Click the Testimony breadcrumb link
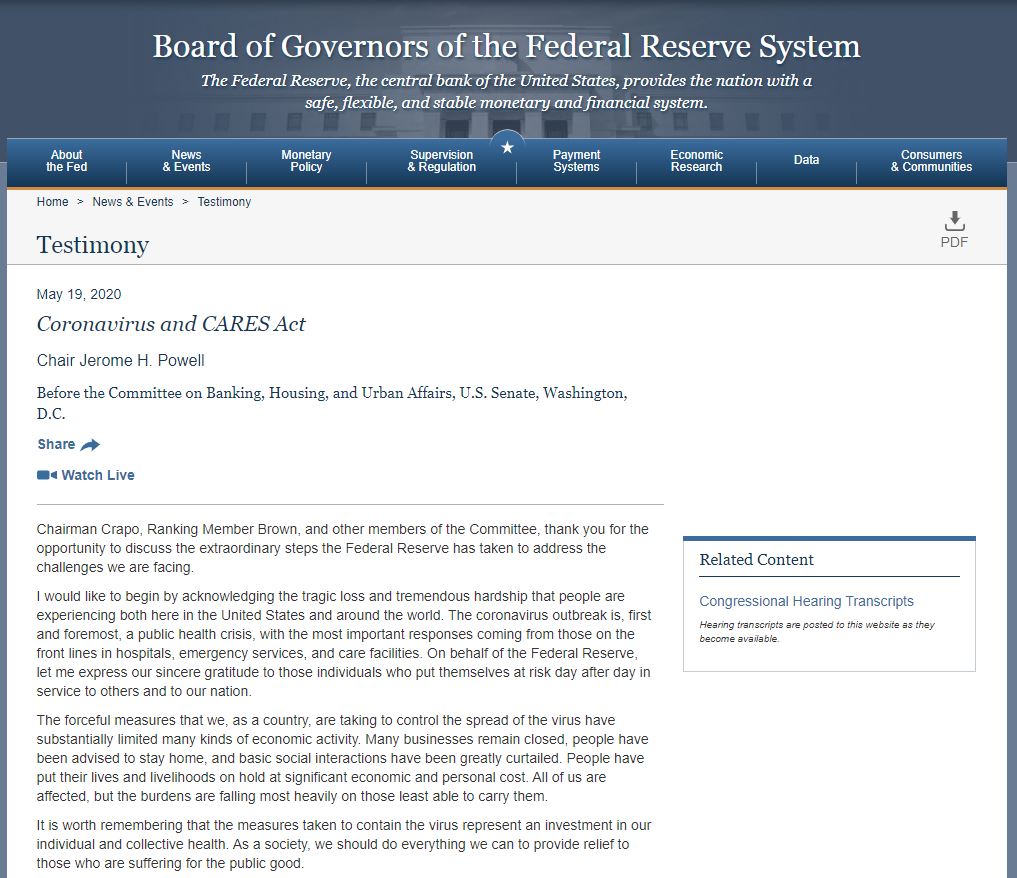 click(x=224, y=202)
